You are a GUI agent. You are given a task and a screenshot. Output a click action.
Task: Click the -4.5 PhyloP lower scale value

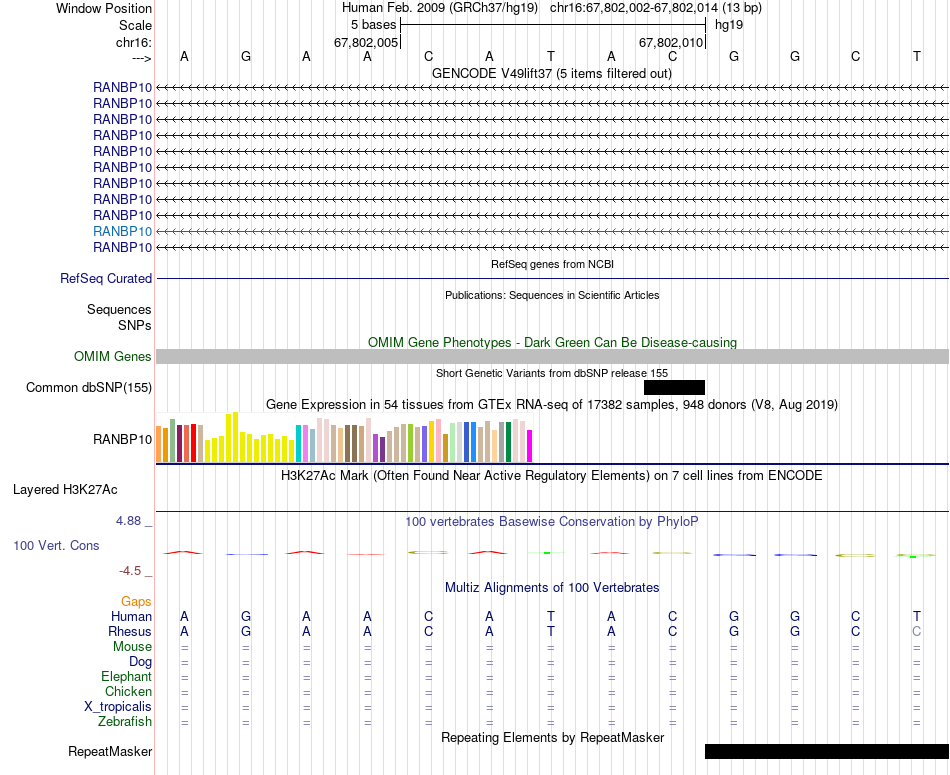pos(130,571)
